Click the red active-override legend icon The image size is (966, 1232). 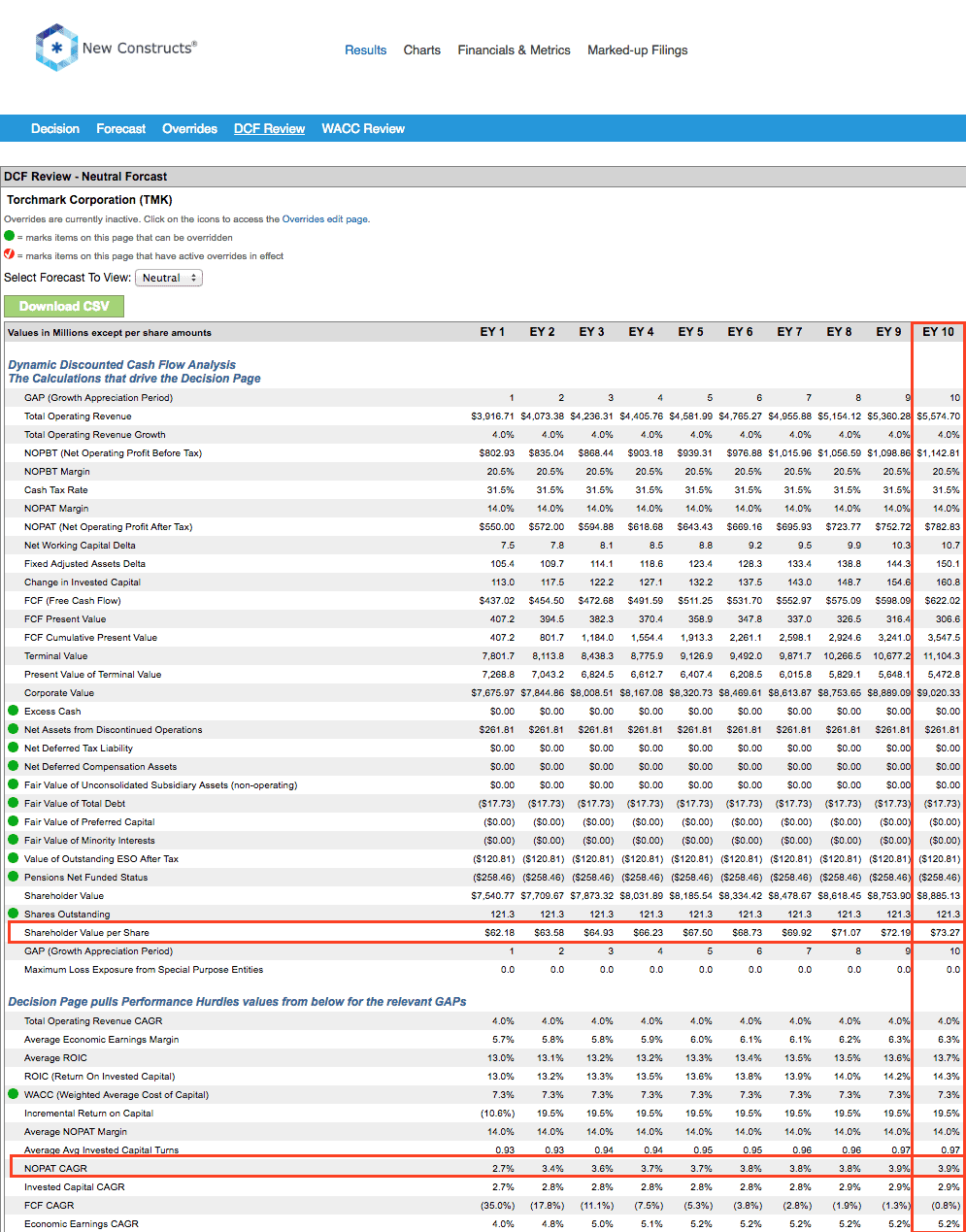tap(10, 254)
